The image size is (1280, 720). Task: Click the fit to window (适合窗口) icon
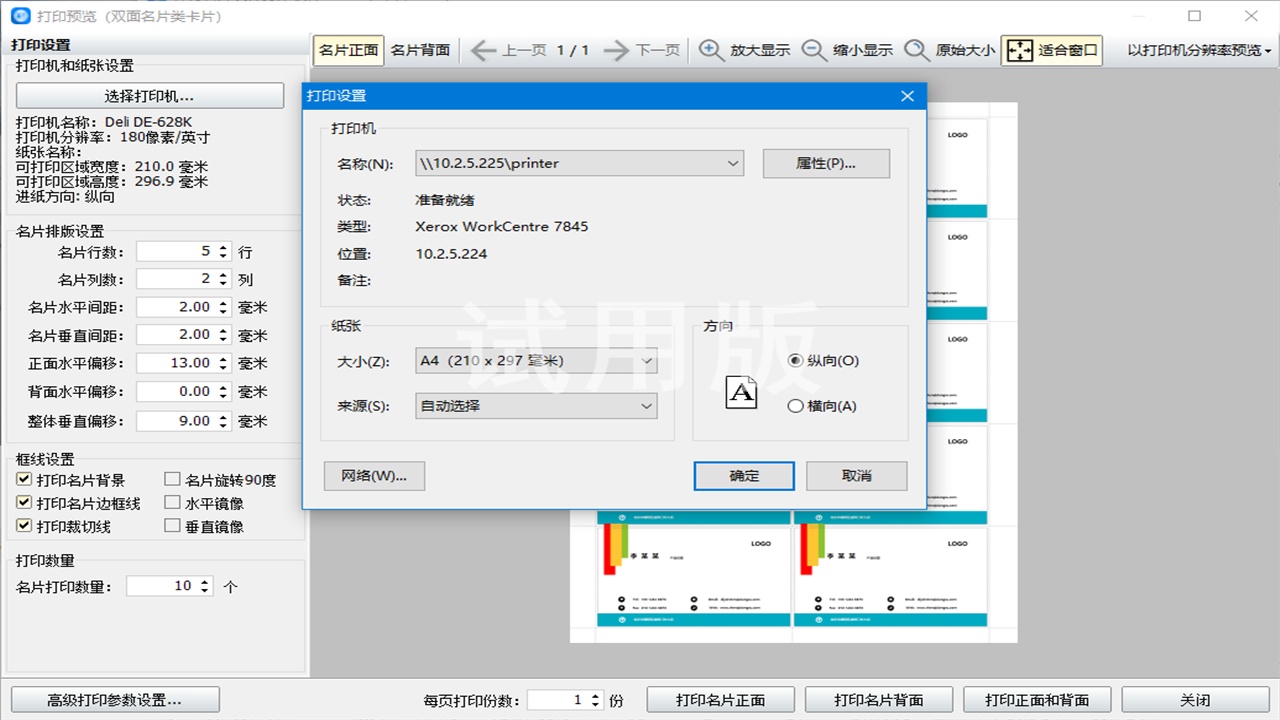(1021, 50)
